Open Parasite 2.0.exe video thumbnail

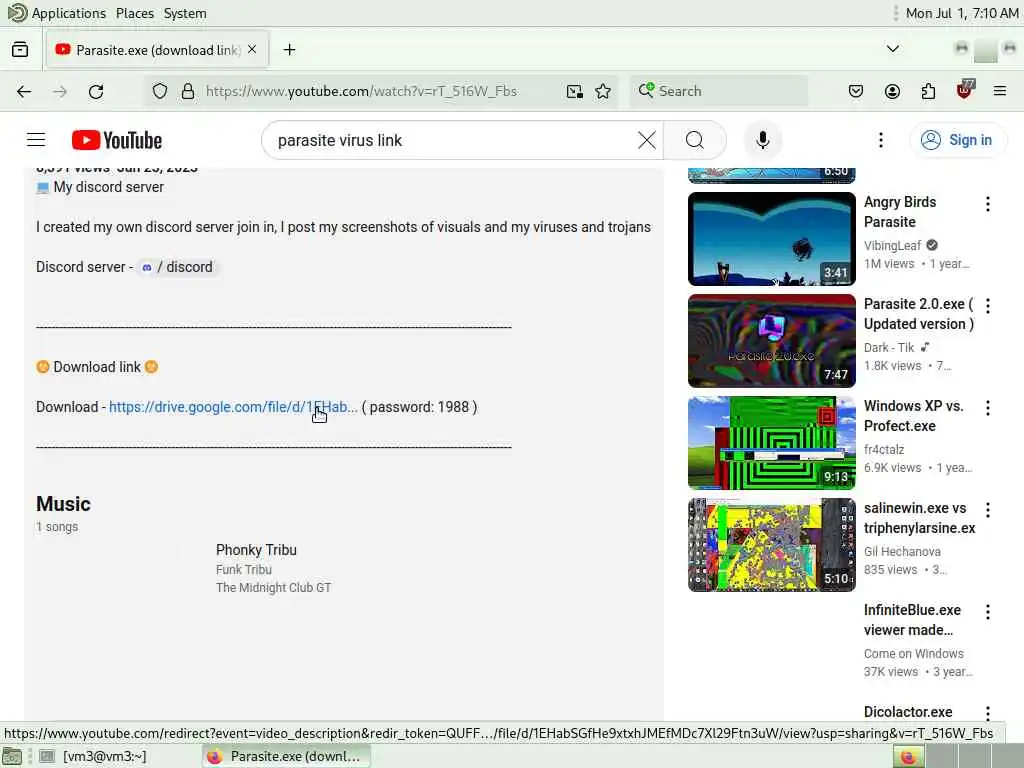pos(771,341)
